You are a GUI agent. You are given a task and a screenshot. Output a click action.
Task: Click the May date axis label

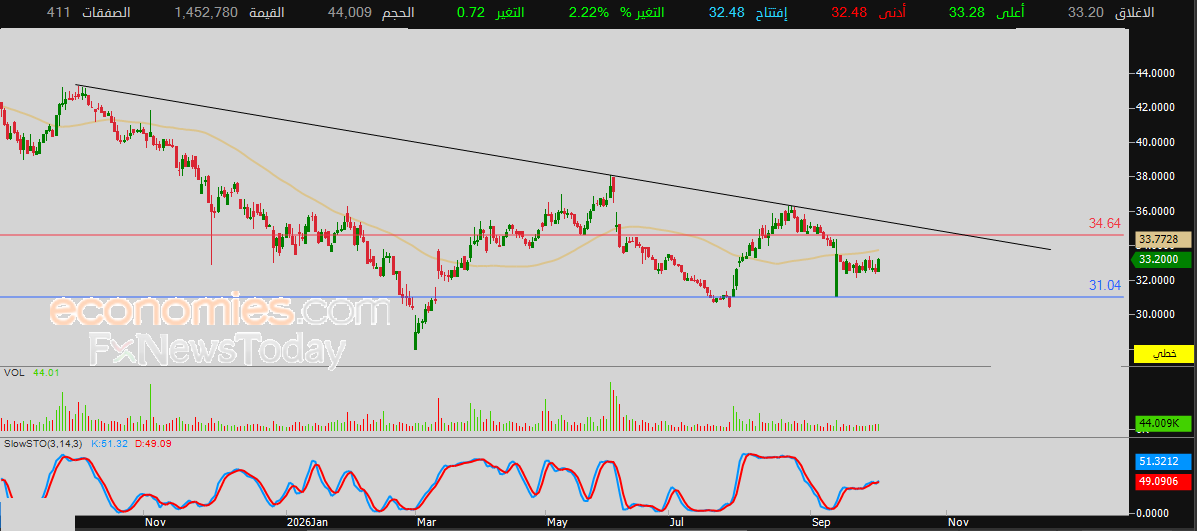[557, 523]
